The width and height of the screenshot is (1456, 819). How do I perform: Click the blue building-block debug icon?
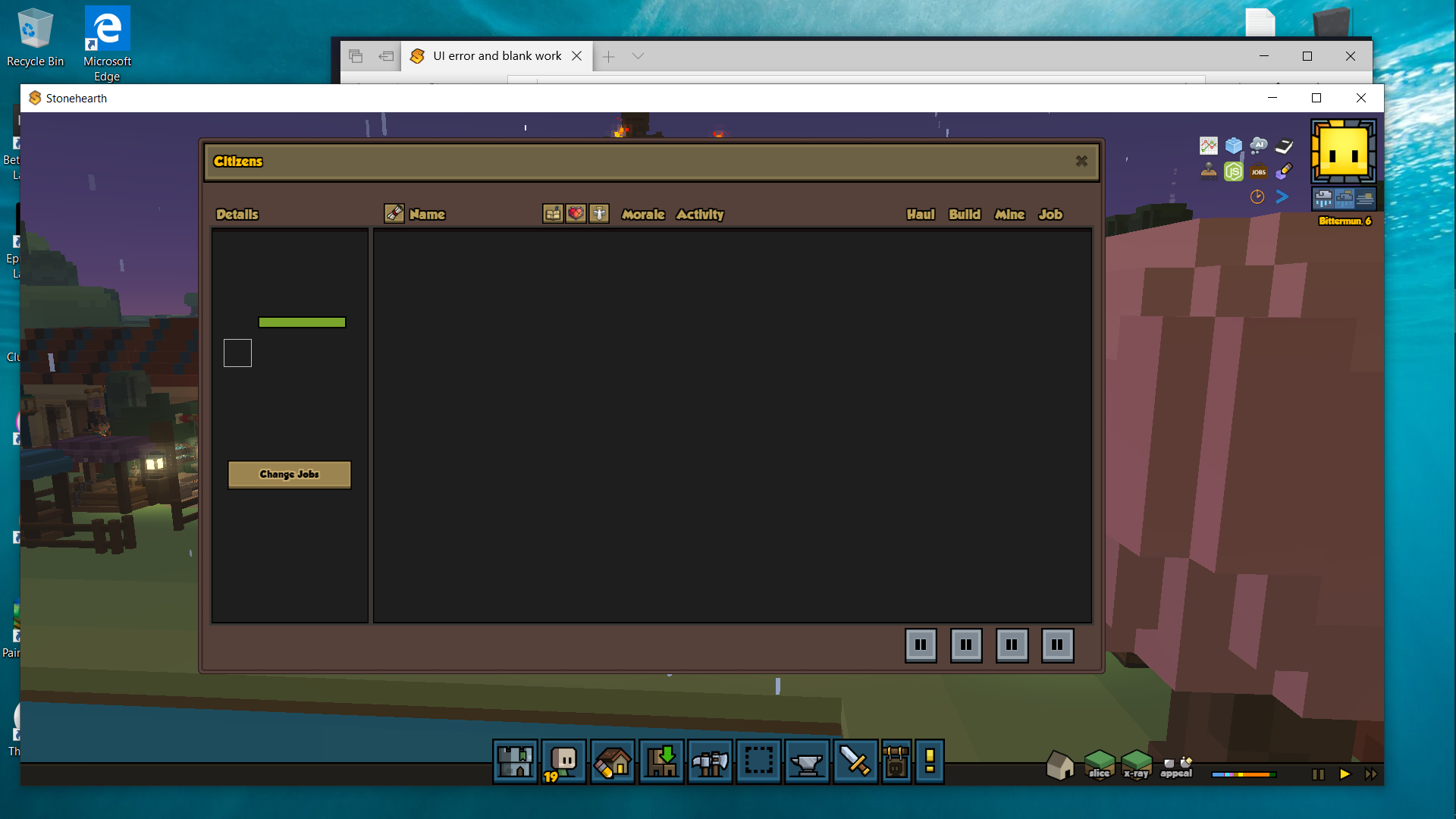tap(1234, 146)
